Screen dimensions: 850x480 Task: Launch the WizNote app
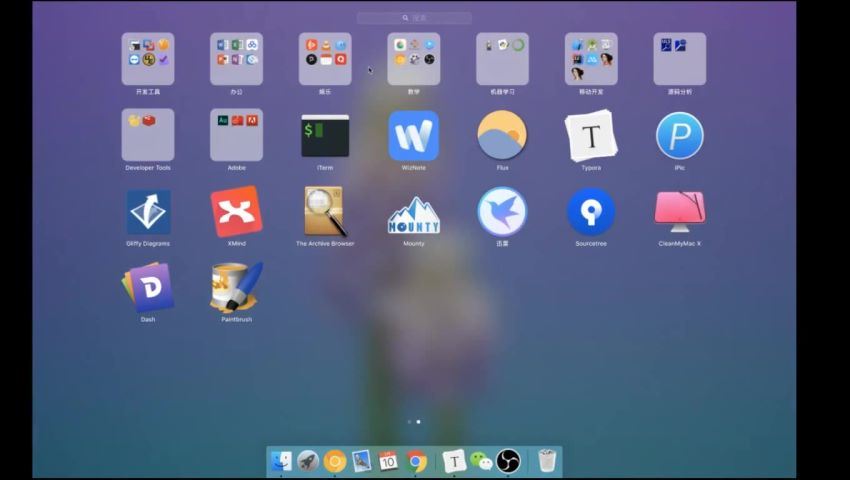(x=414, y=136)
